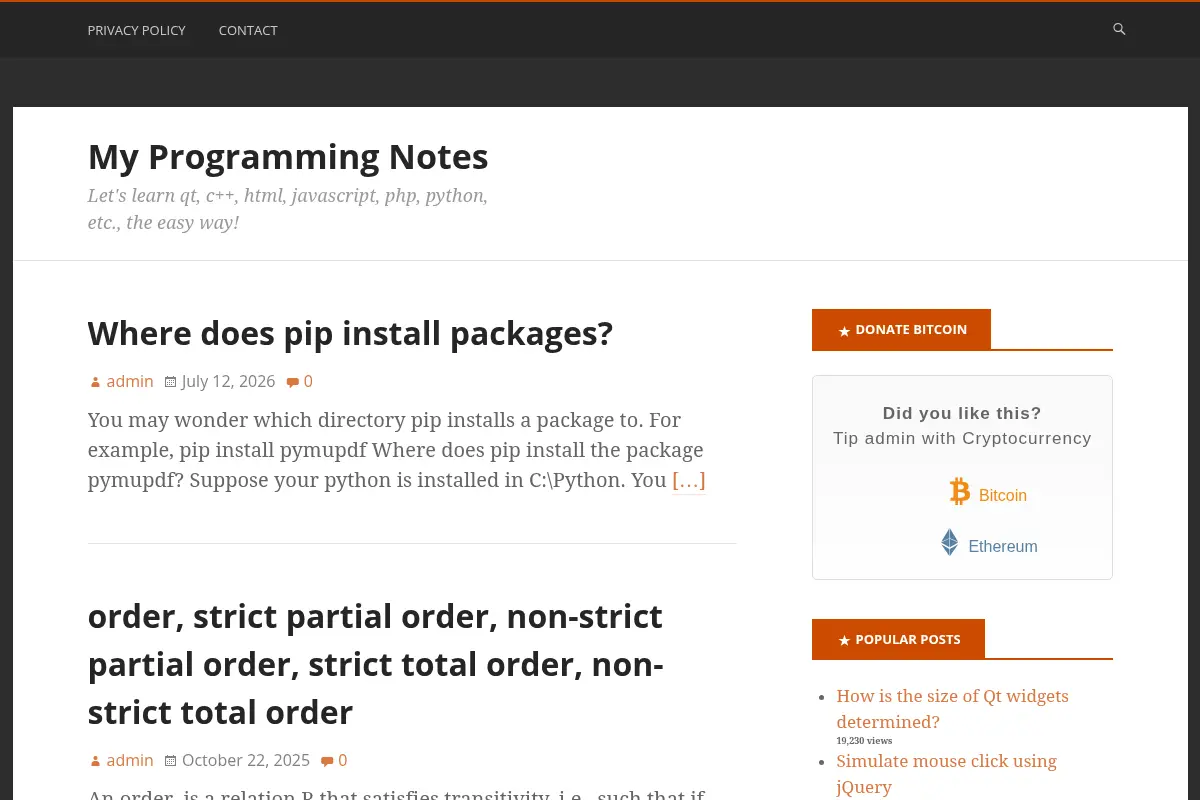Click the Bitcoin logo icon
Screen dimensions: 1200x800
(960, 491)
